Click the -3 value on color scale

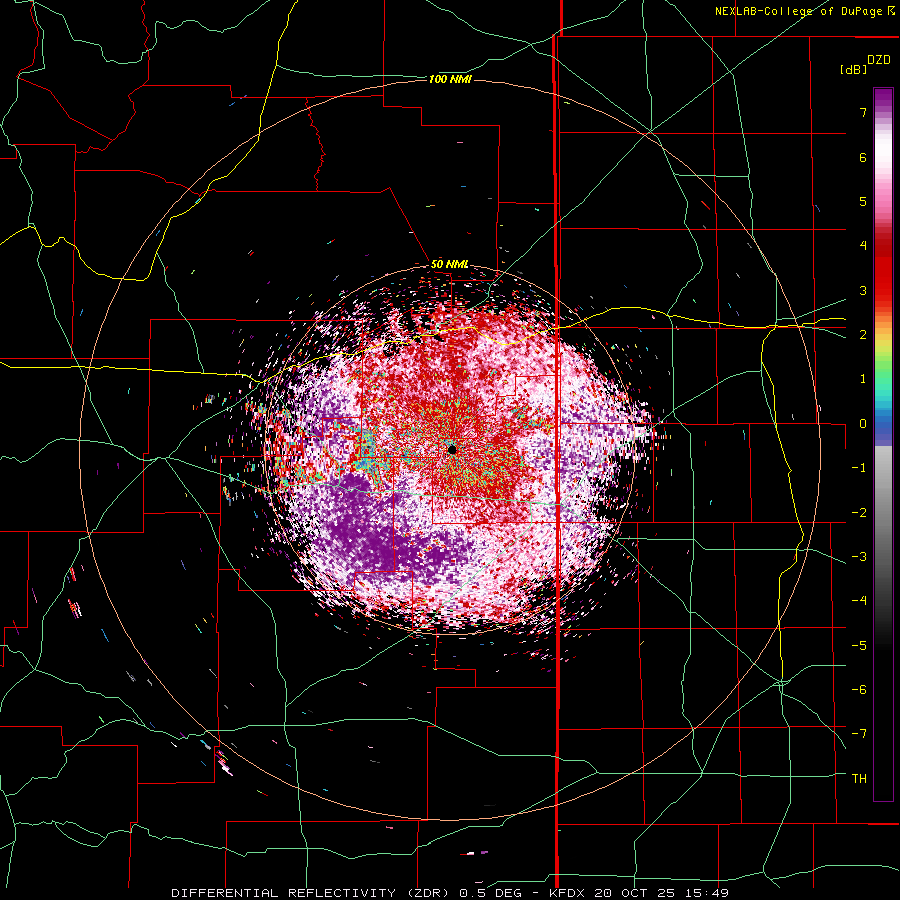[859, 557]
